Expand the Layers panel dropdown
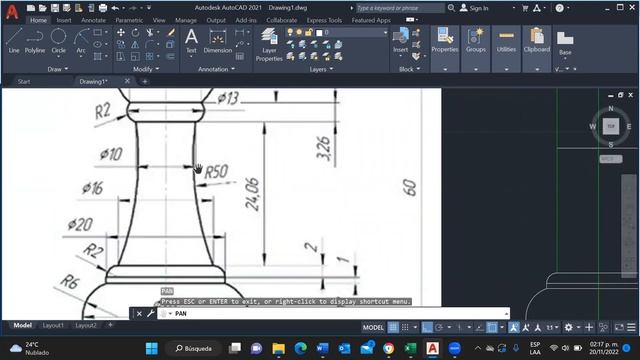Screen dimensions: 640x360 pyautogui.click(x=321, y=69)
